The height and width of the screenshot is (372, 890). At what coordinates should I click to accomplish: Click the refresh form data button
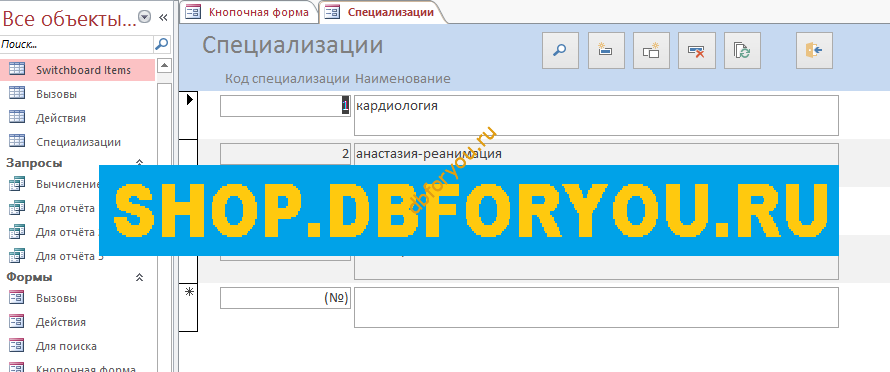(x=742, y=51)
